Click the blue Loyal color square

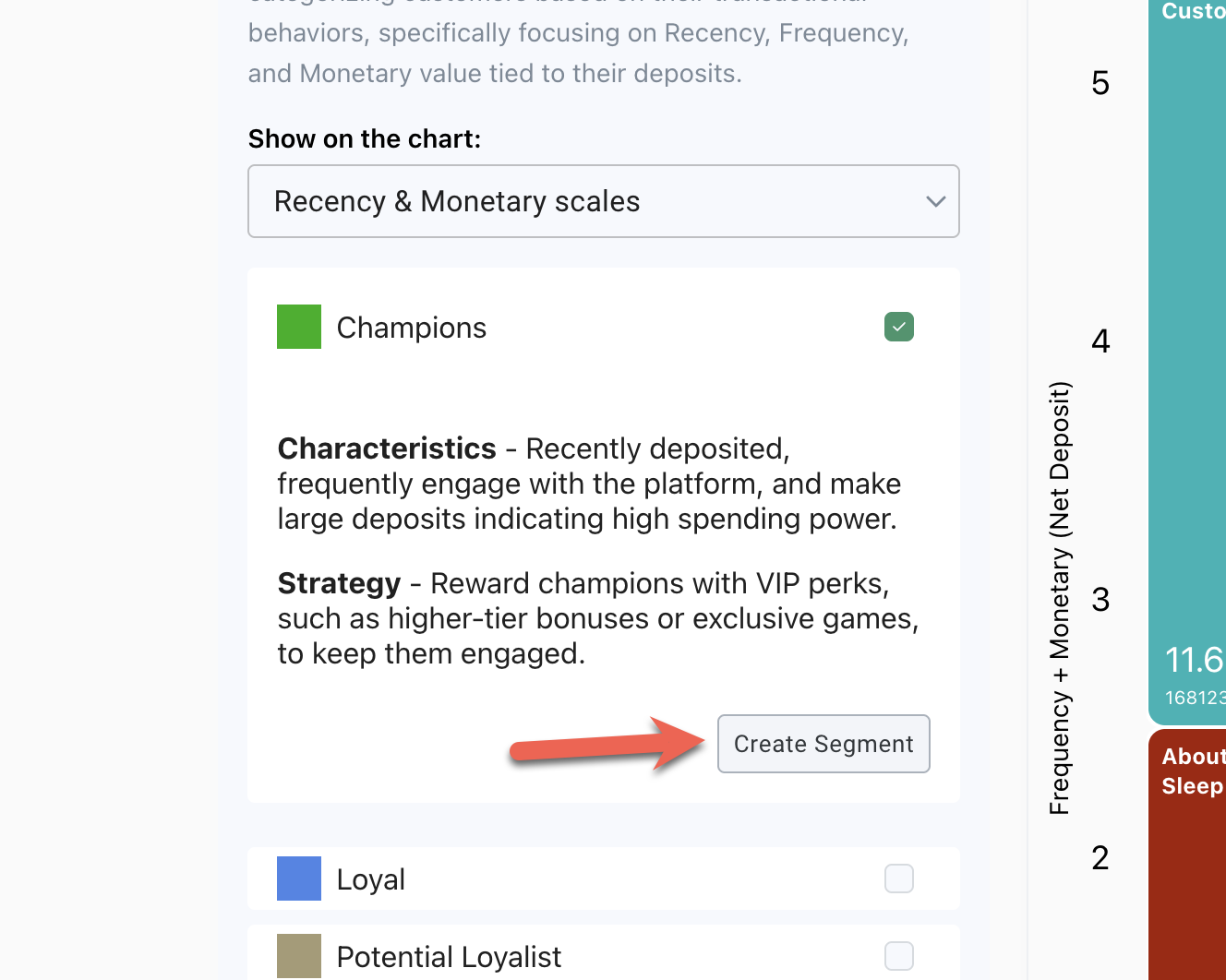[x=299, y=878]
